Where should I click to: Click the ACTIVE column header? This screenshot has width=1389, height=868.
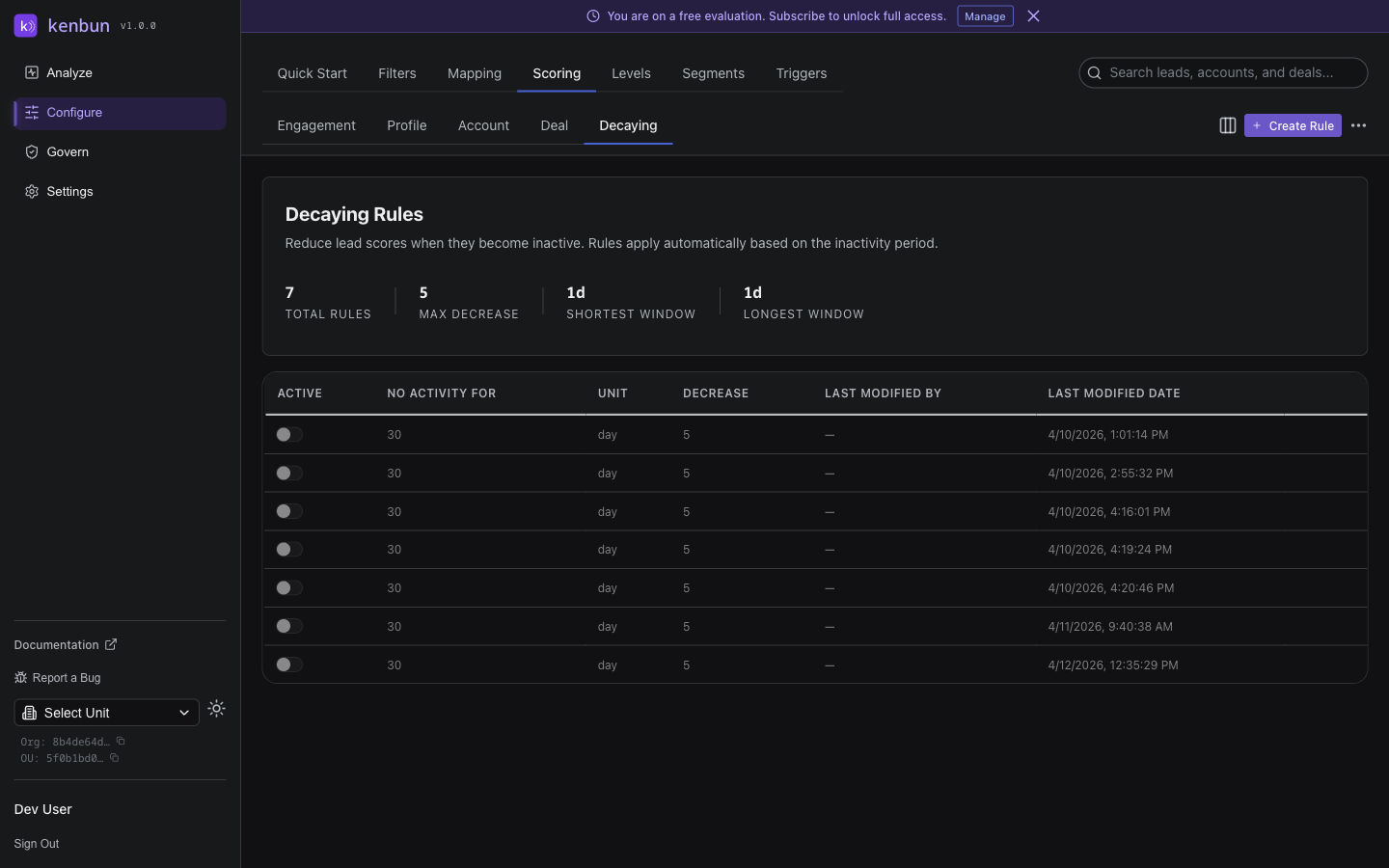(x=300, y=393)
